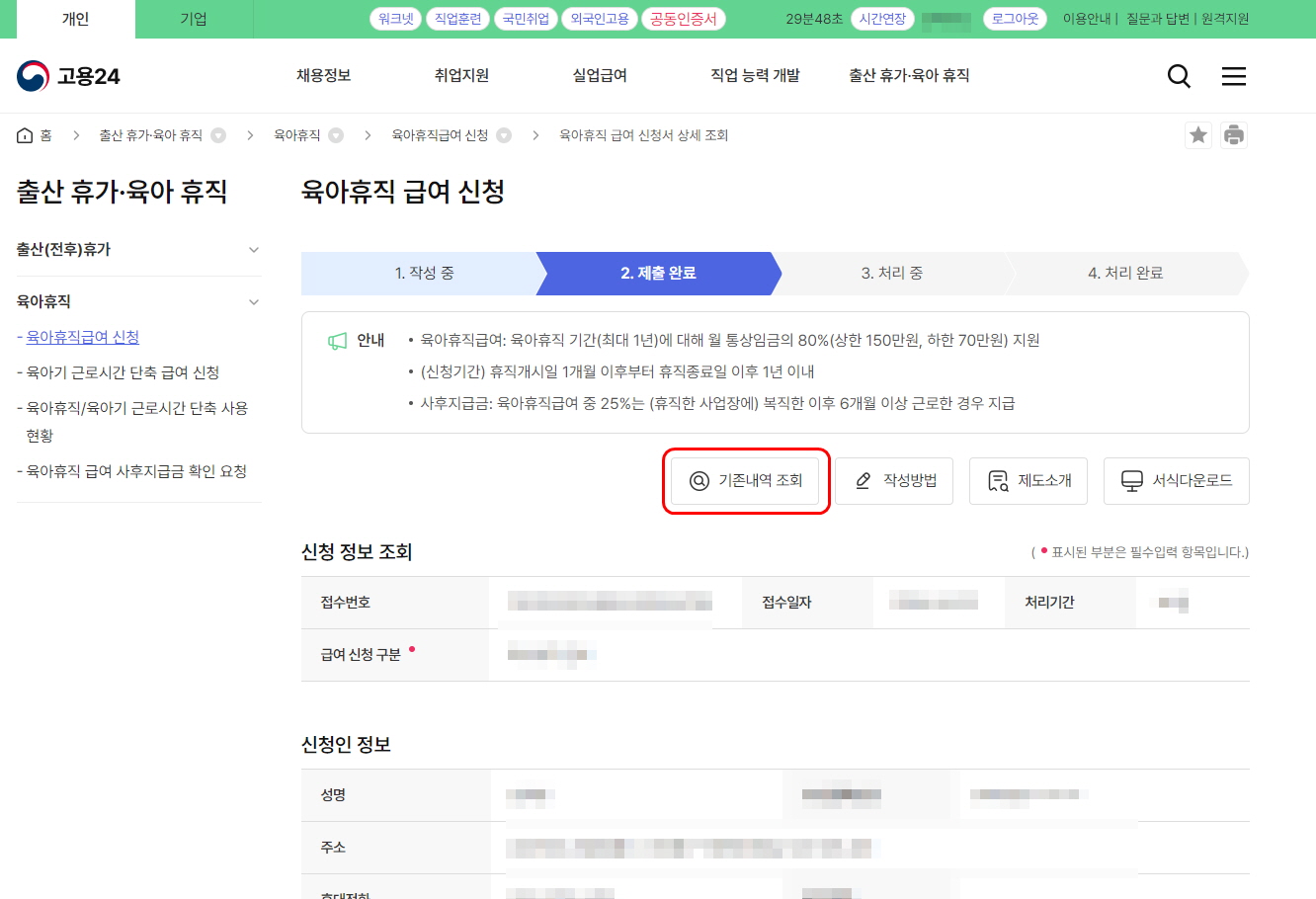Expand 출산 휴가·육아 휴직 breadcrumb dropdown
The image size is (1316, 899).
pos(218,135)
